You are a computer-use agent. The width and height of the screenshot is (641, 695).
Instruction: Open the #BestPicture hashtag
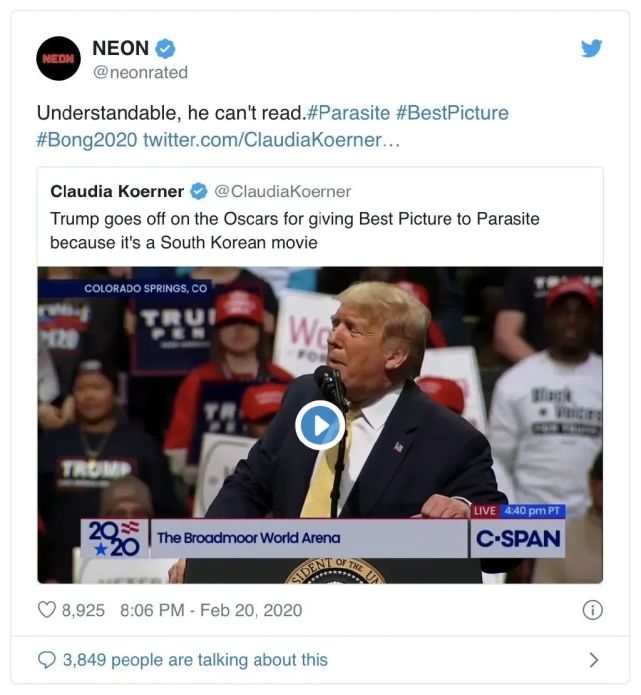(x=452, y=114)
